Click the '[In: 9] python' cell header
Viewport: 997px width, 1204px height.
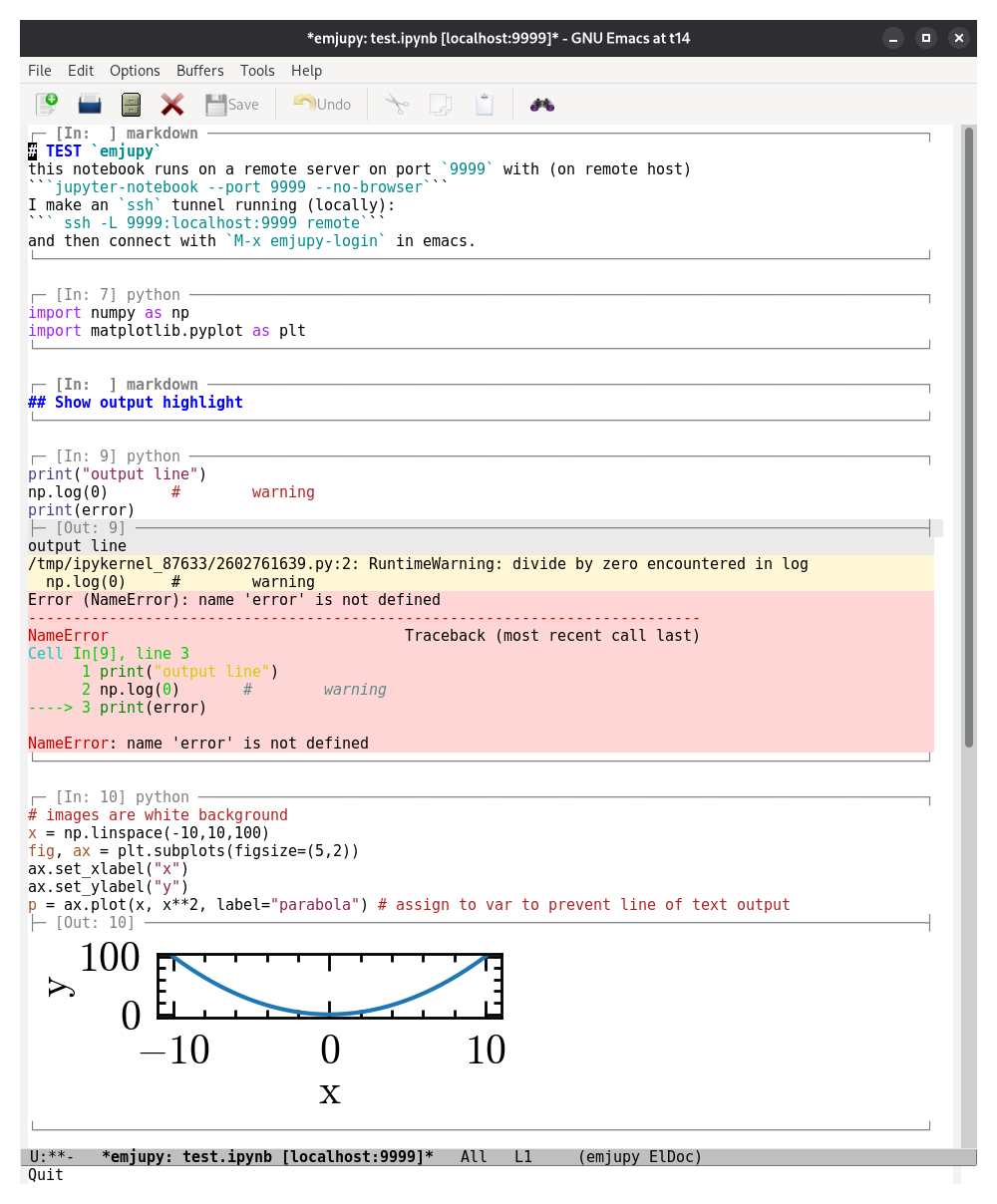118,456
